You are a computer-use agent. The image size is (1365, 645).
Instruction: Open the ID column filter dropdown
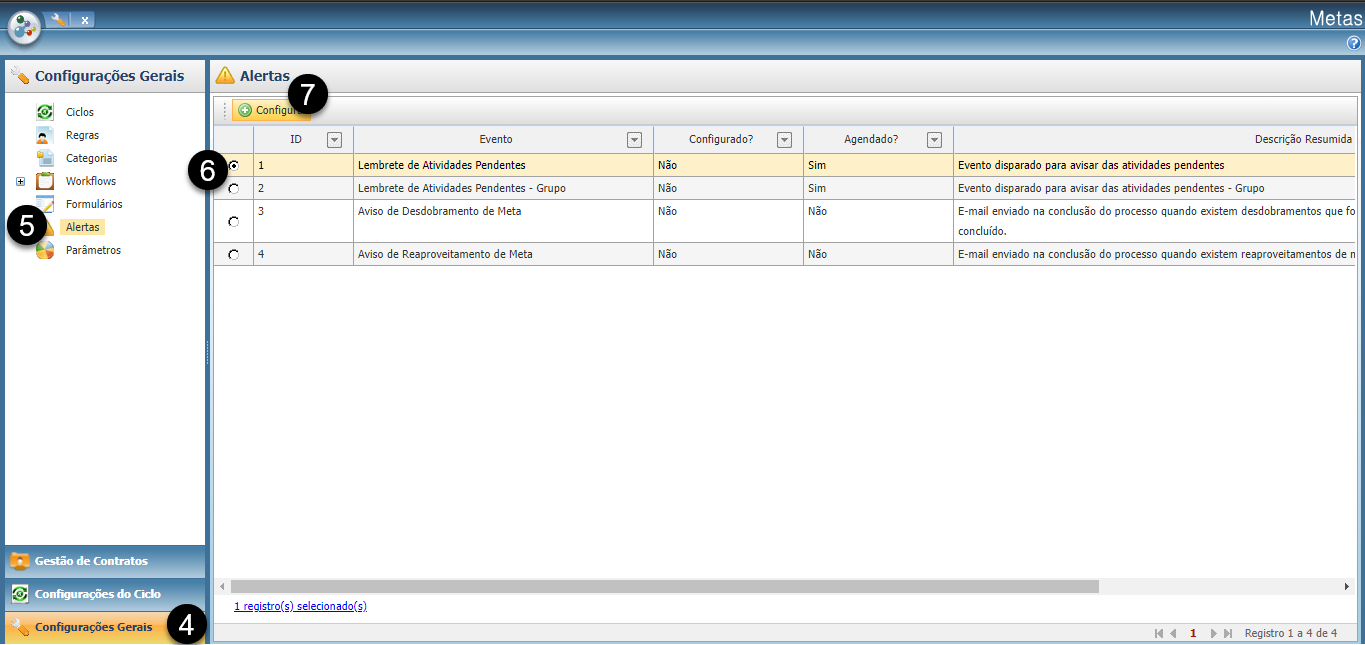[335, 140]
